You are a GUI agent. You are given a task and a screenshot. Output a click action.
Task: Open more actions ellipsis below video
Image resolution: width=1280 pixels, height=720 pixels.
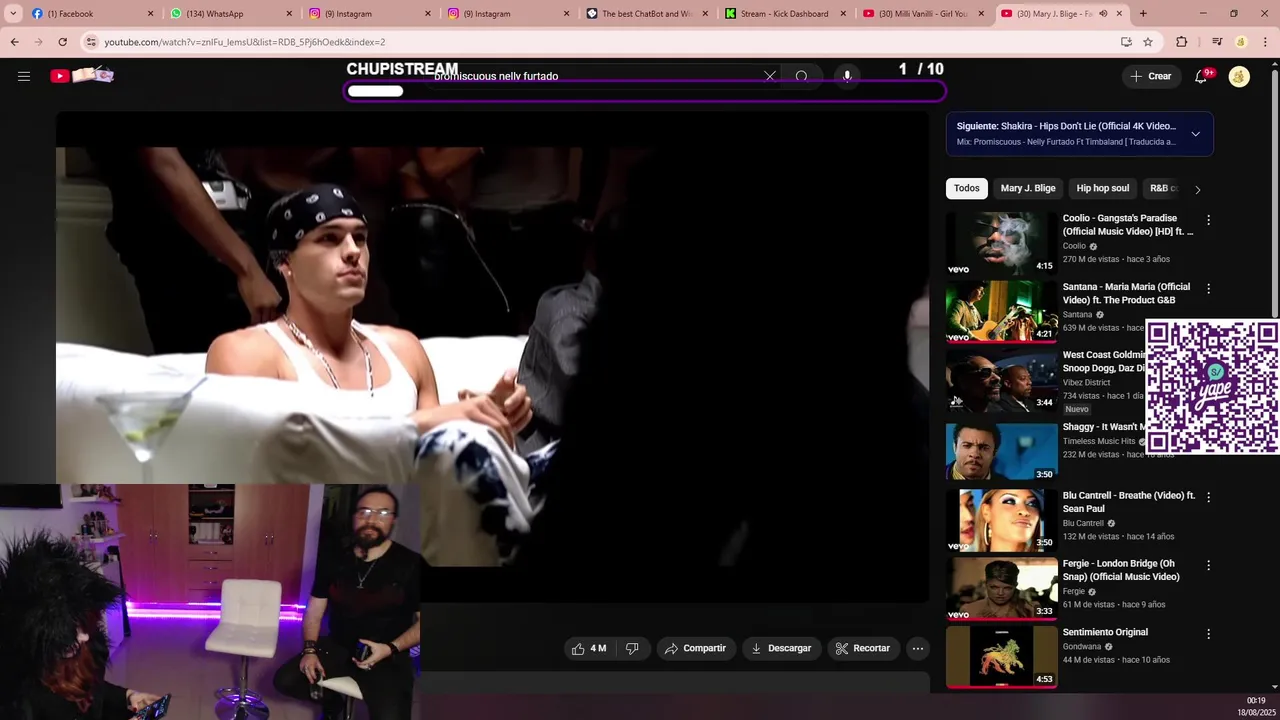click(x=917, y=648)
